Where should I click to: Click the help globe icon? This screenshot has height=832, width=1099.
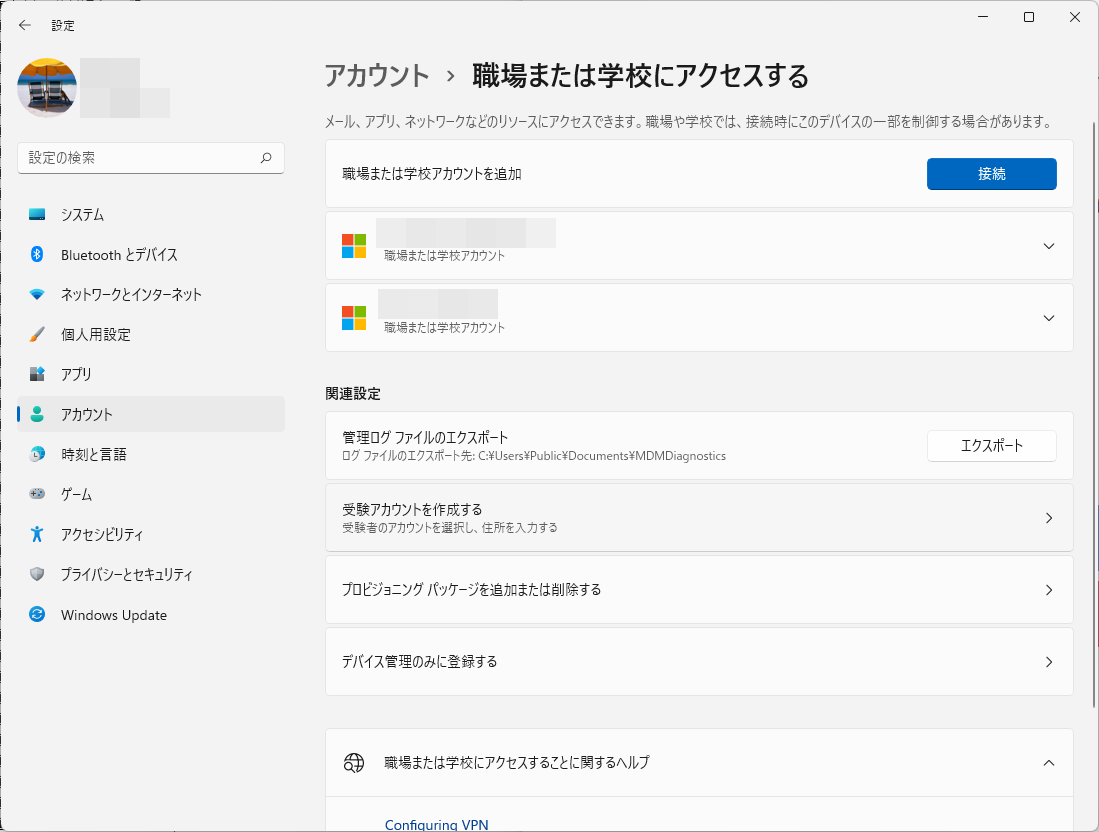(x=353, y=762)
